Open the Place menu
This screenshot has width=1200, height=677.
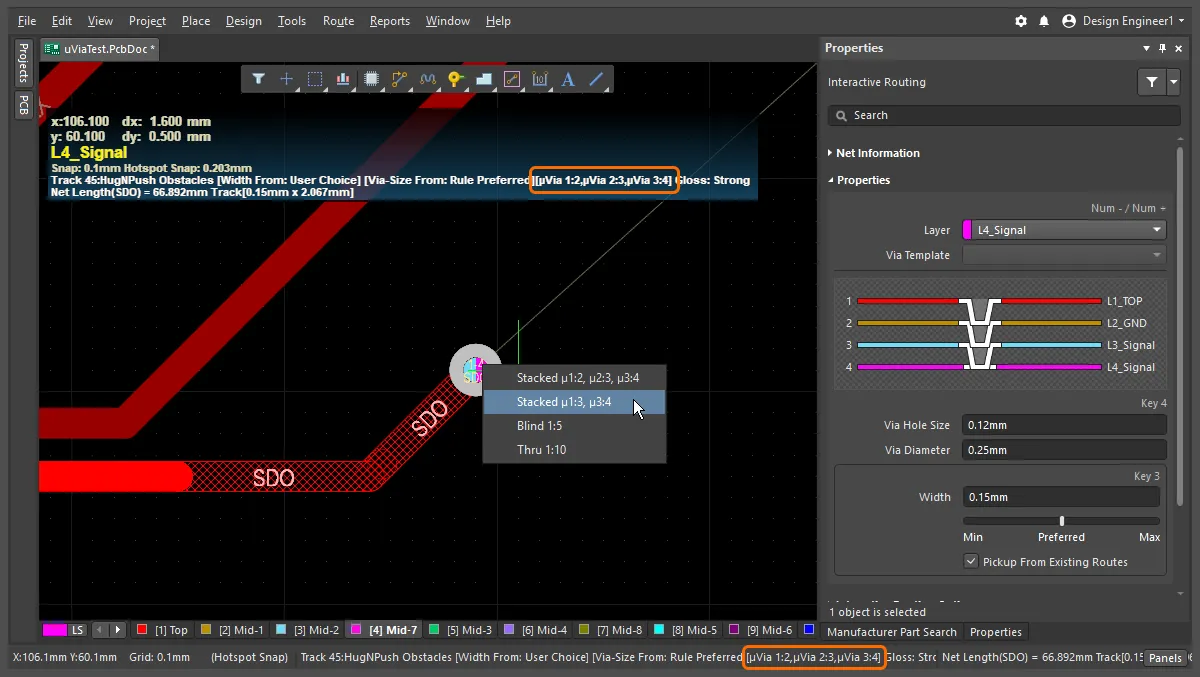tap(196, 21)
